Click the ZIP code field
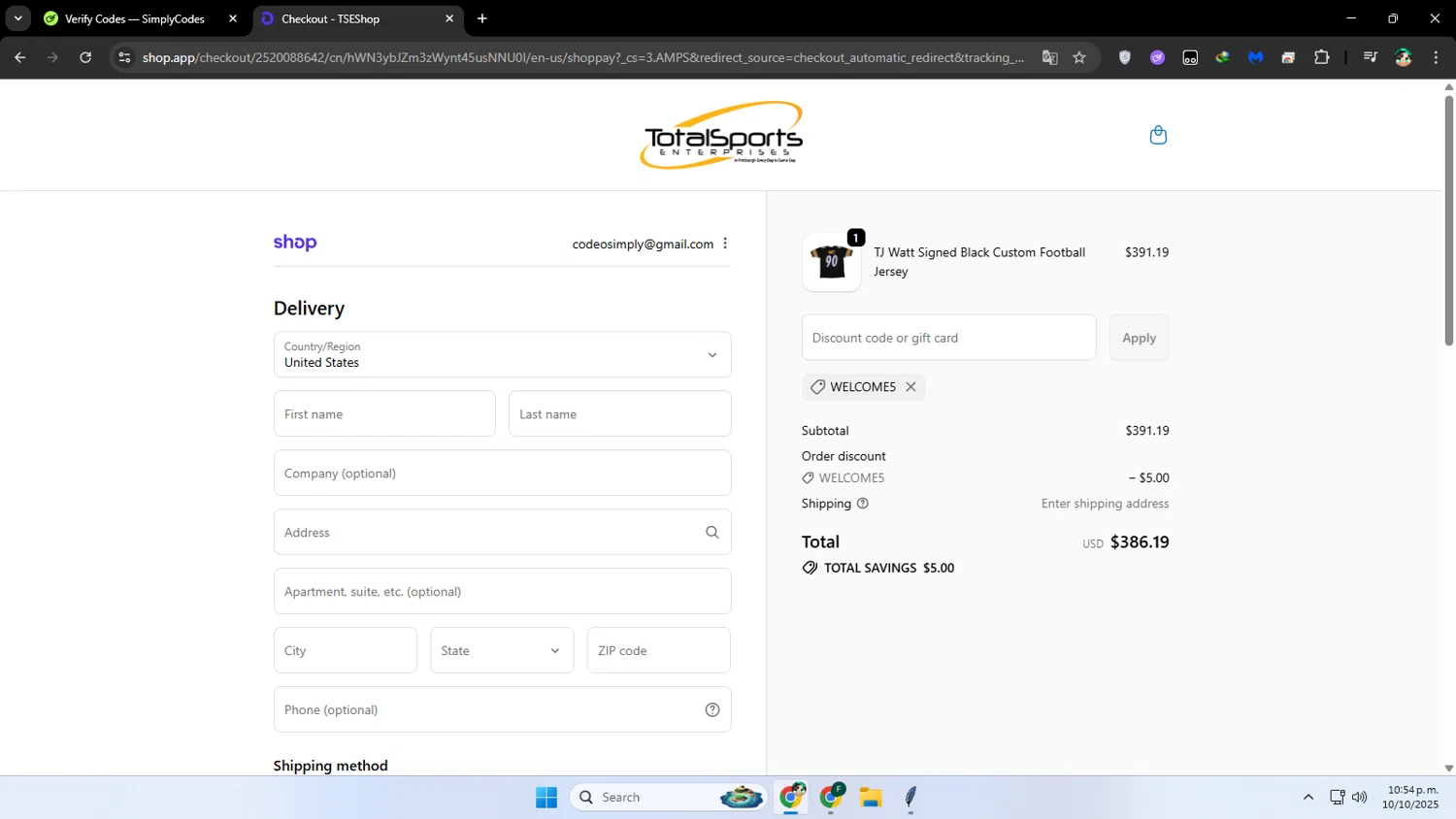This screenshot has height=819, width=1456. tap(659, 650)
